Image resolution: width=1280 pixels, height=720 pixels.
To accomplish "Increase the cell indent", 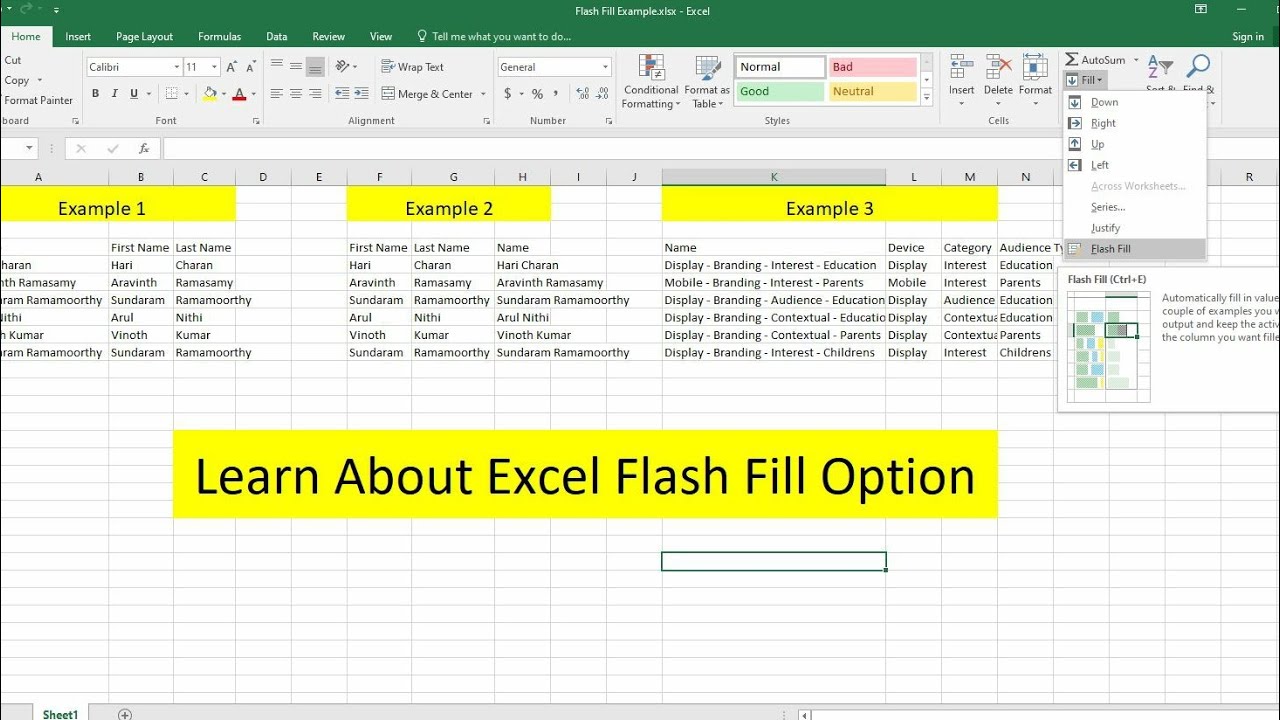I will (361, 94).
